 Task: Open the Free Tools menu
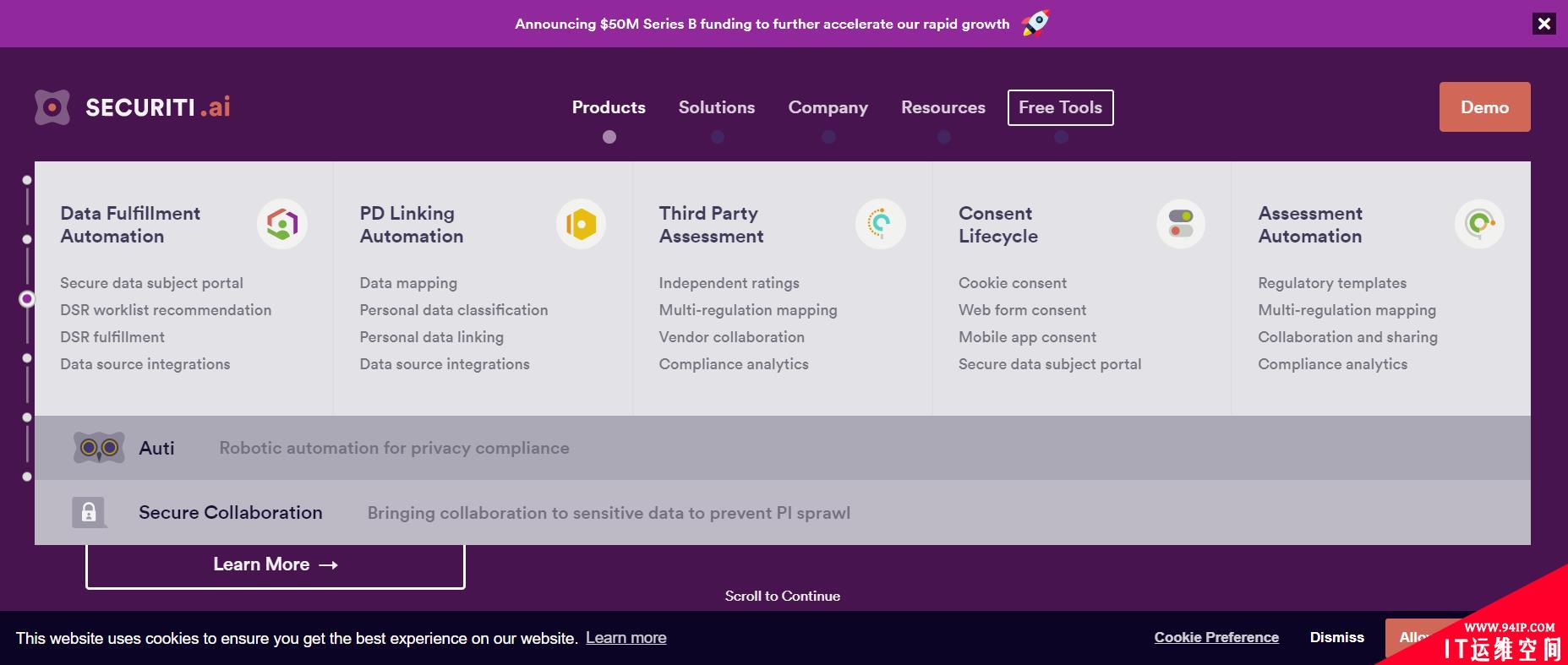click(x=1061, y=107)
